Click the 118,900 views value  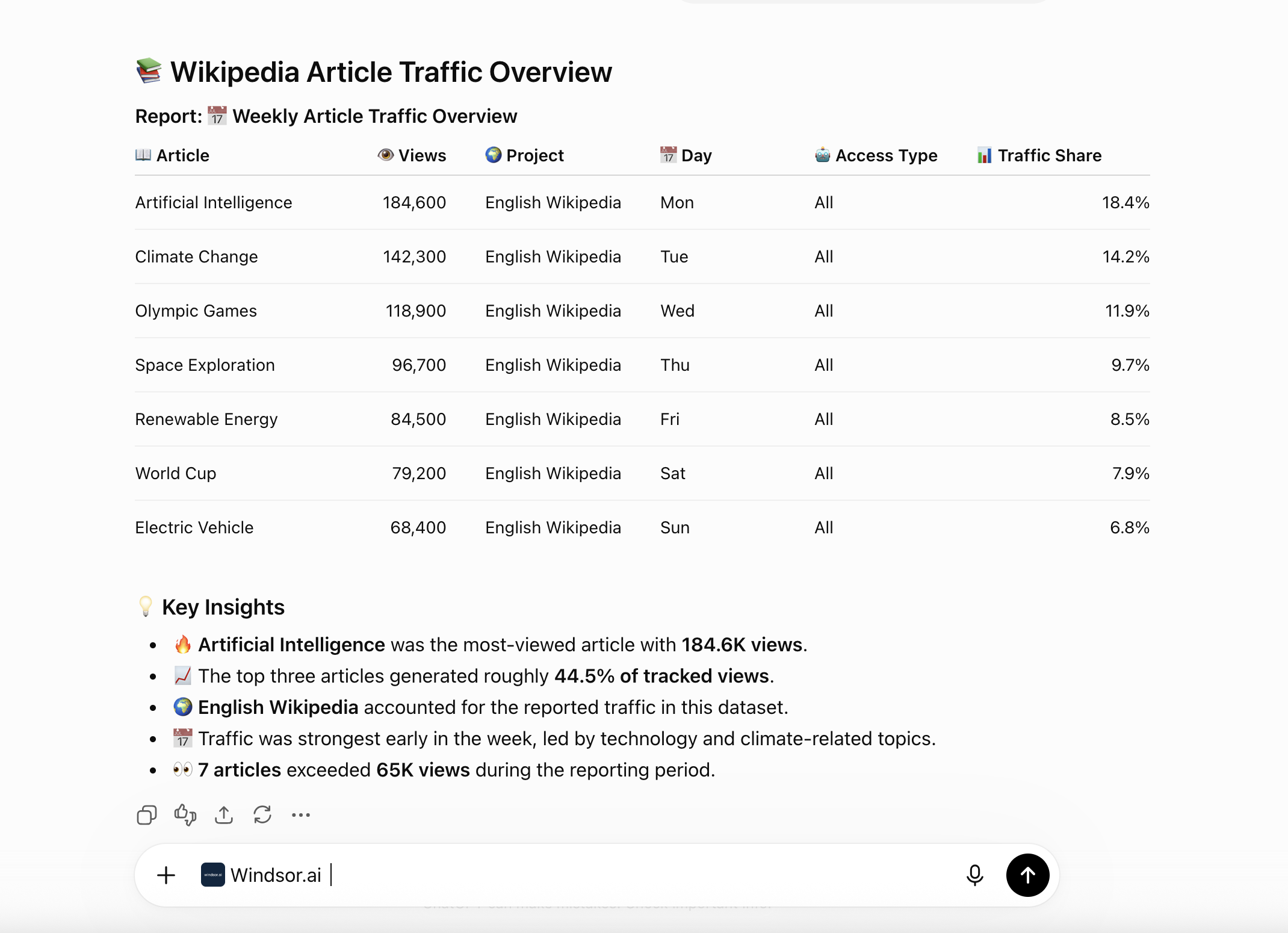[x=415, y=311]
